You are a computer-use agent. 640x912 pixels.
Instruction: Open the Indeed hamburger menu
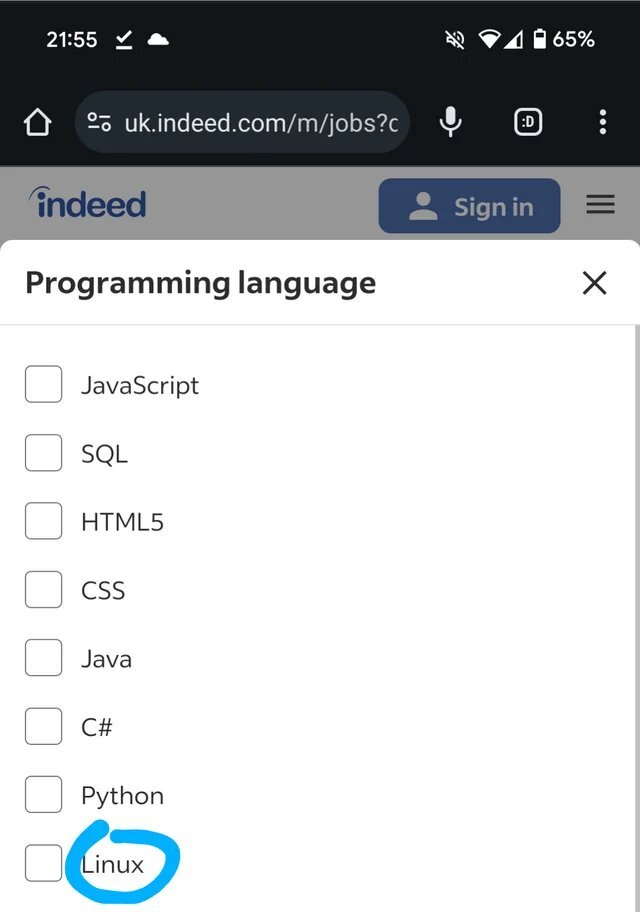click(x=600, y=205)
